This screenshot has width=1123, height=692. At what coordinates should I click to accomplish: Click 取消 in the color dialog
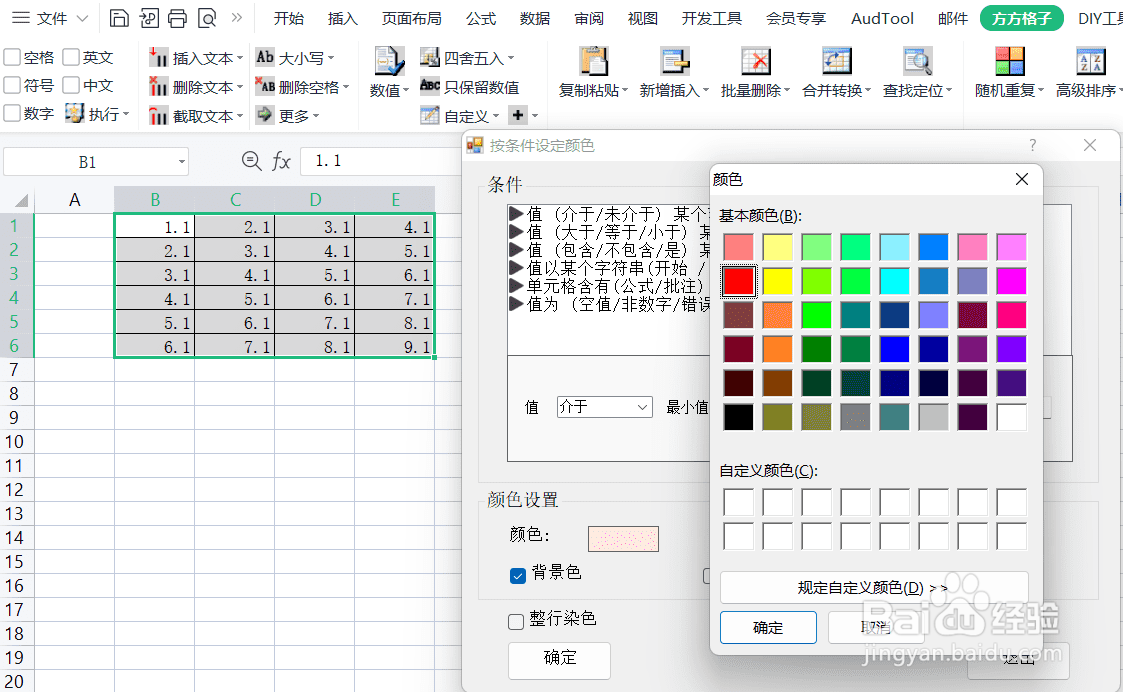[x=875, y=628]
